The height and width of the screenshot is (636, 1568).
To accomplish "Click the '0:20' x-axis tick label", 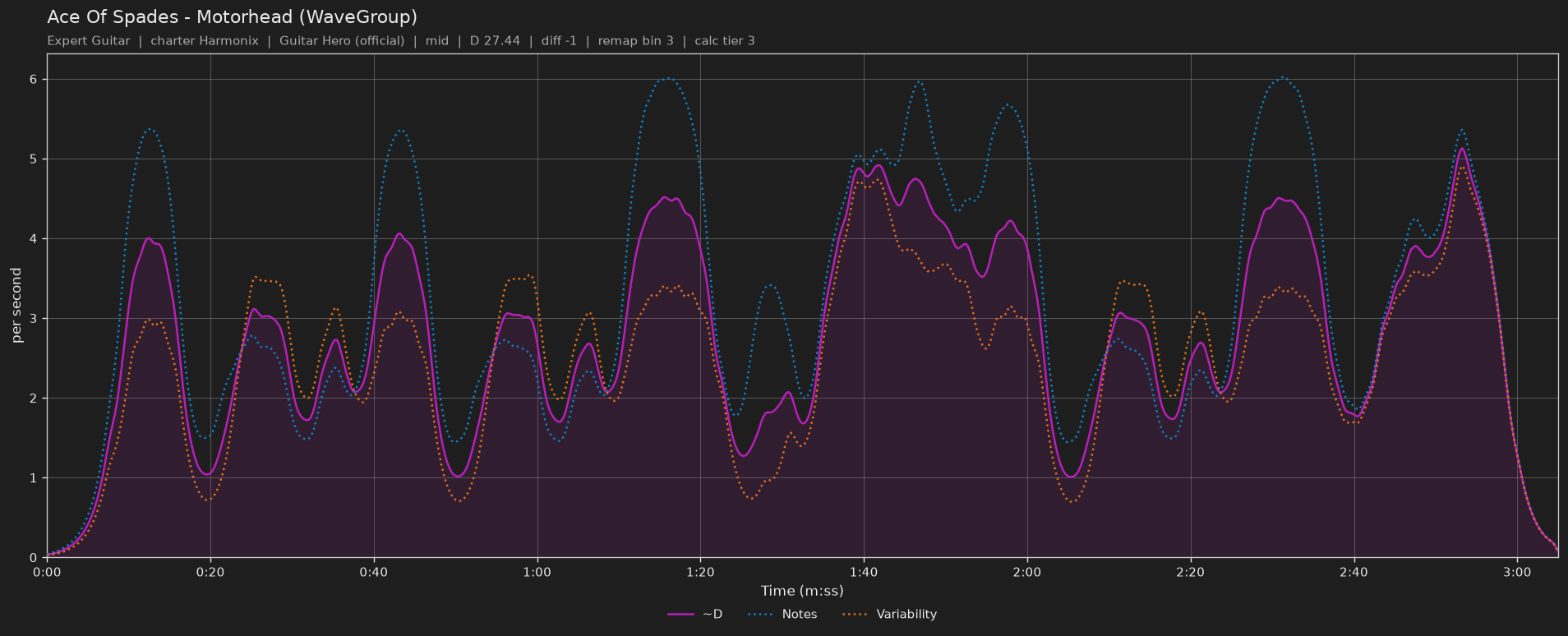I will click(x=210, y=572).
